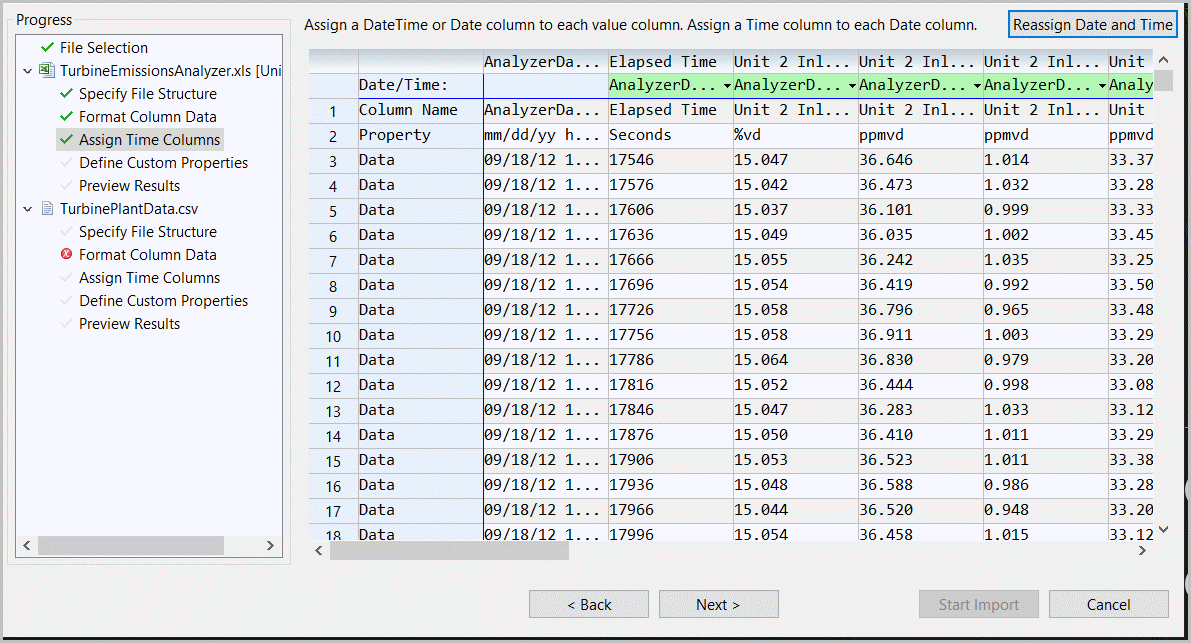
Task: Open Date/Time dropdown under the ppmvd 36.646 column
Action: pos(976,86)
